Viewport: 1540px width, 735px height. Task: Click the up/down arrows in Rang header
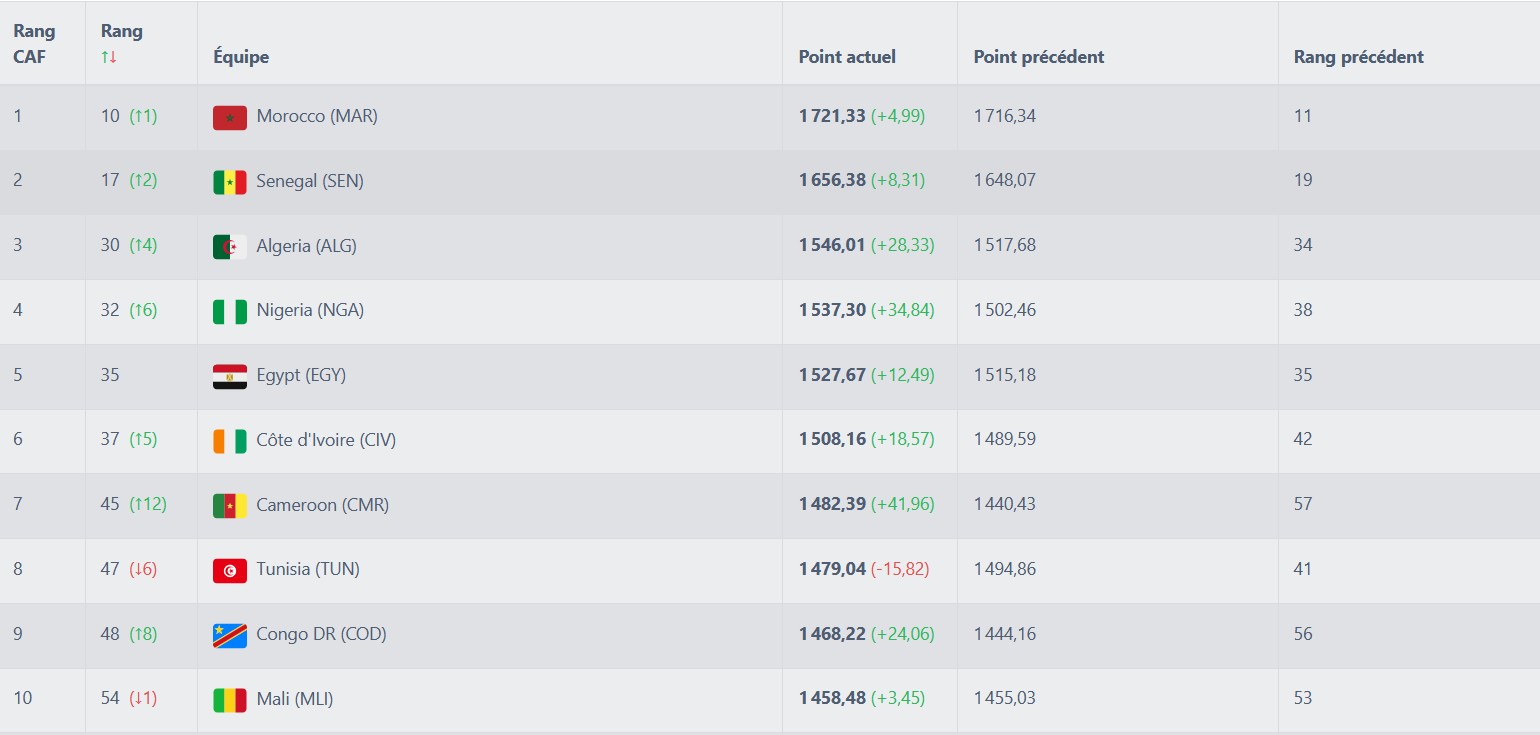109,57
